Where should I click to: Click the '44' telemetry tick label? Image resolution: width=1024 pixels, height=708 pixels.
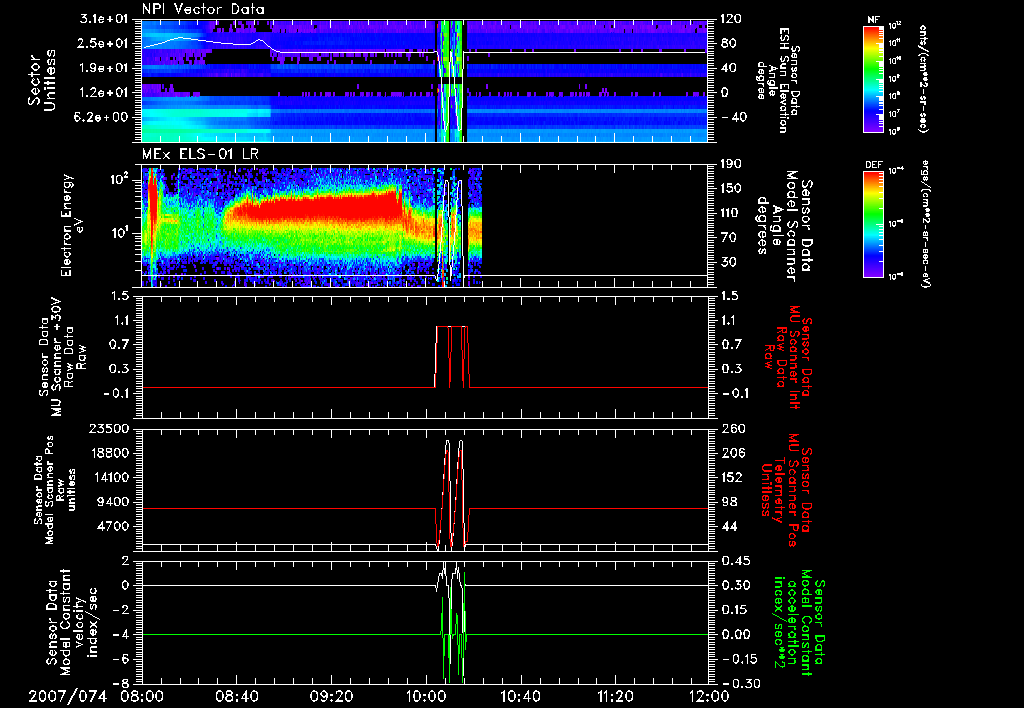pos(729,526)
